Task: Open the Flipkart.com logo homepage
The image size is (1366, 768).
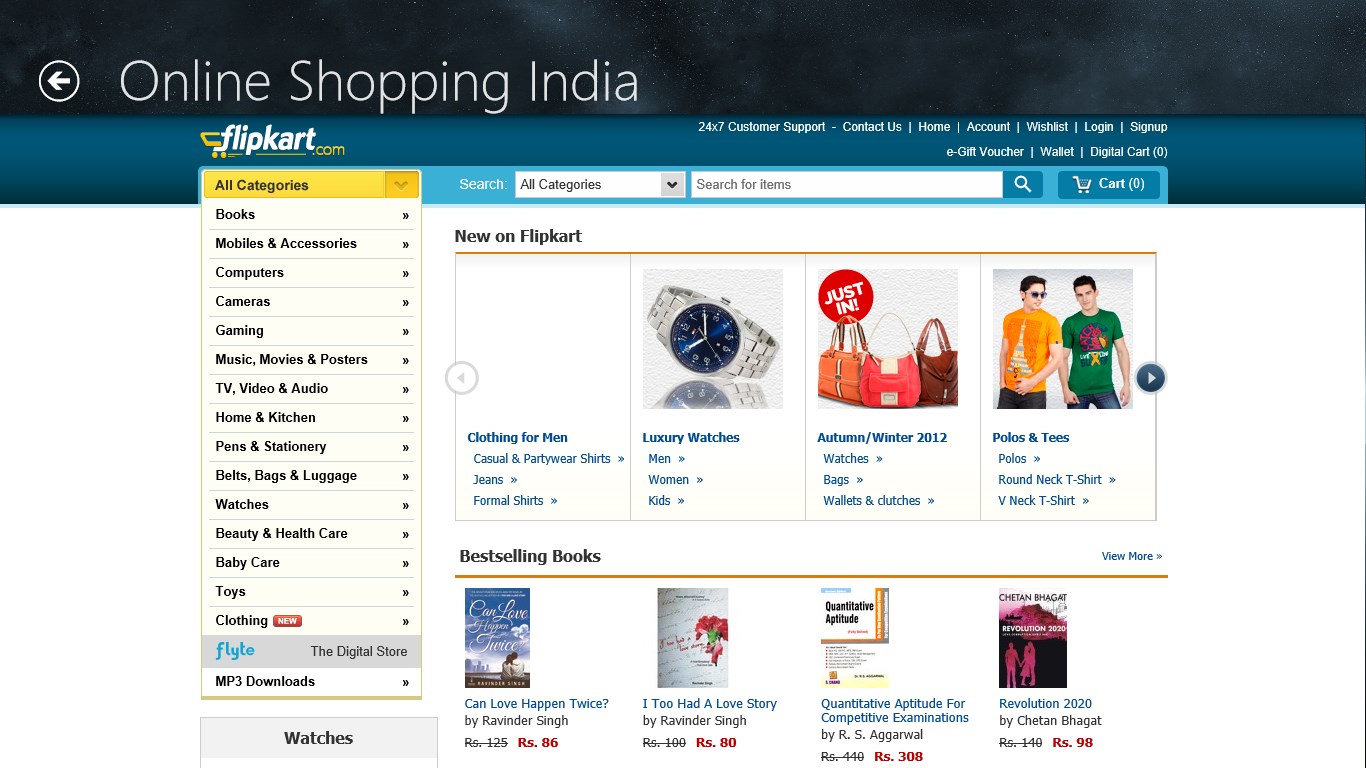Action: coord(272,141)
